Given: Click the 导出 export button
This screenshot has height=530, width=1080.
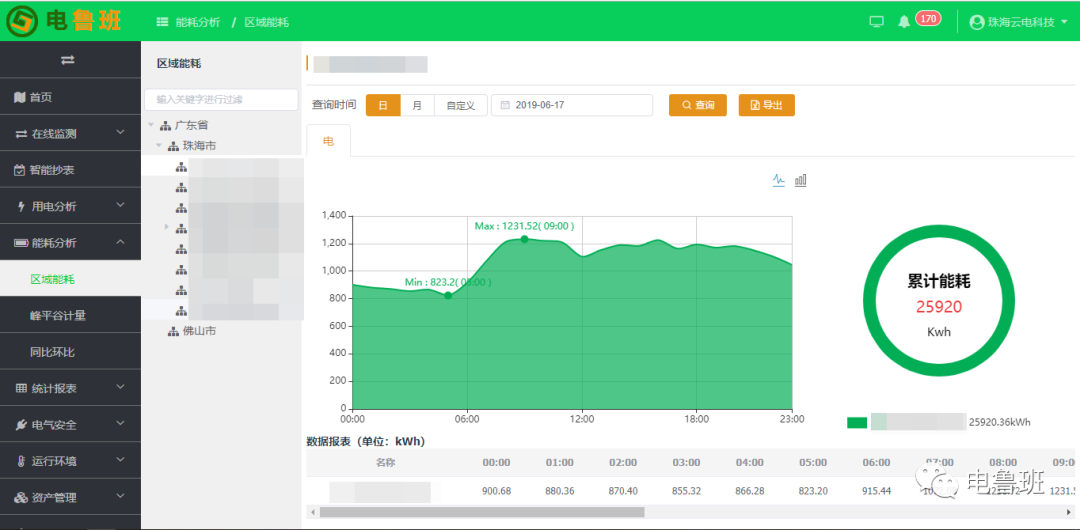Looking at the screenshot, I should 766,105.
